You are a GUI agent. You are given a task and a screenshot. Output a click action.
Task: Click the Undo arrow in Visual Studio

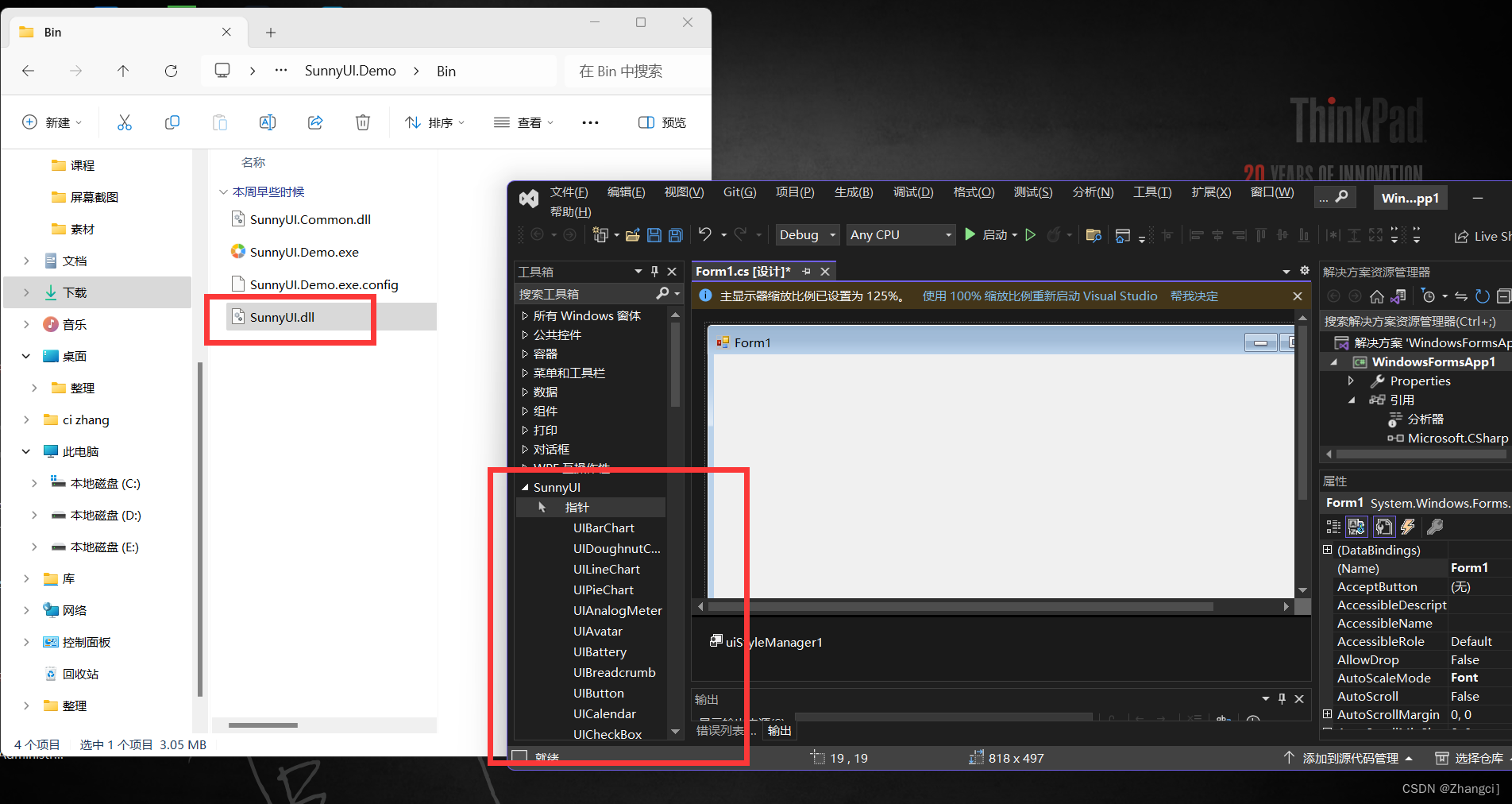click(x=704, y=234)
